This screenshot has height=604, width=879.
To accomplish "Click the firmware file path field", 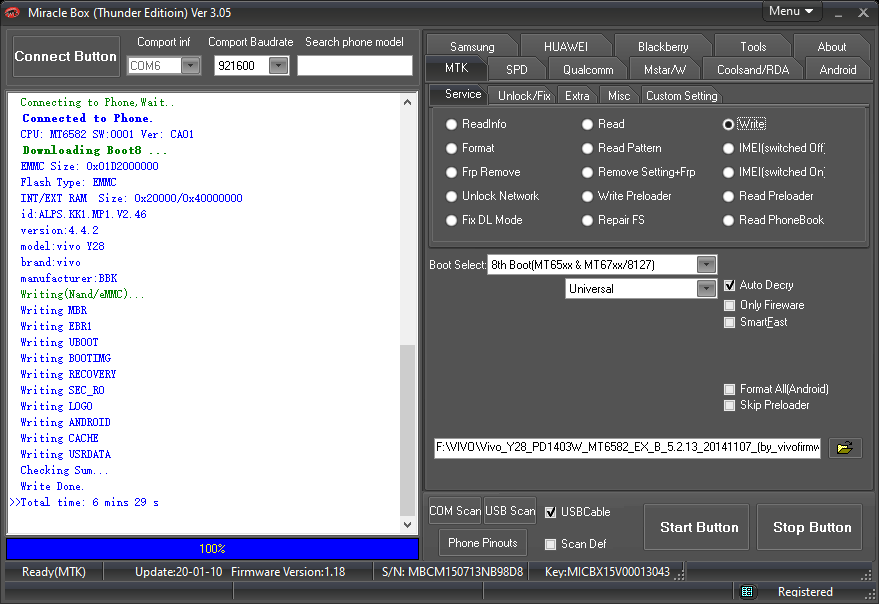I will (x=627, y=448).
